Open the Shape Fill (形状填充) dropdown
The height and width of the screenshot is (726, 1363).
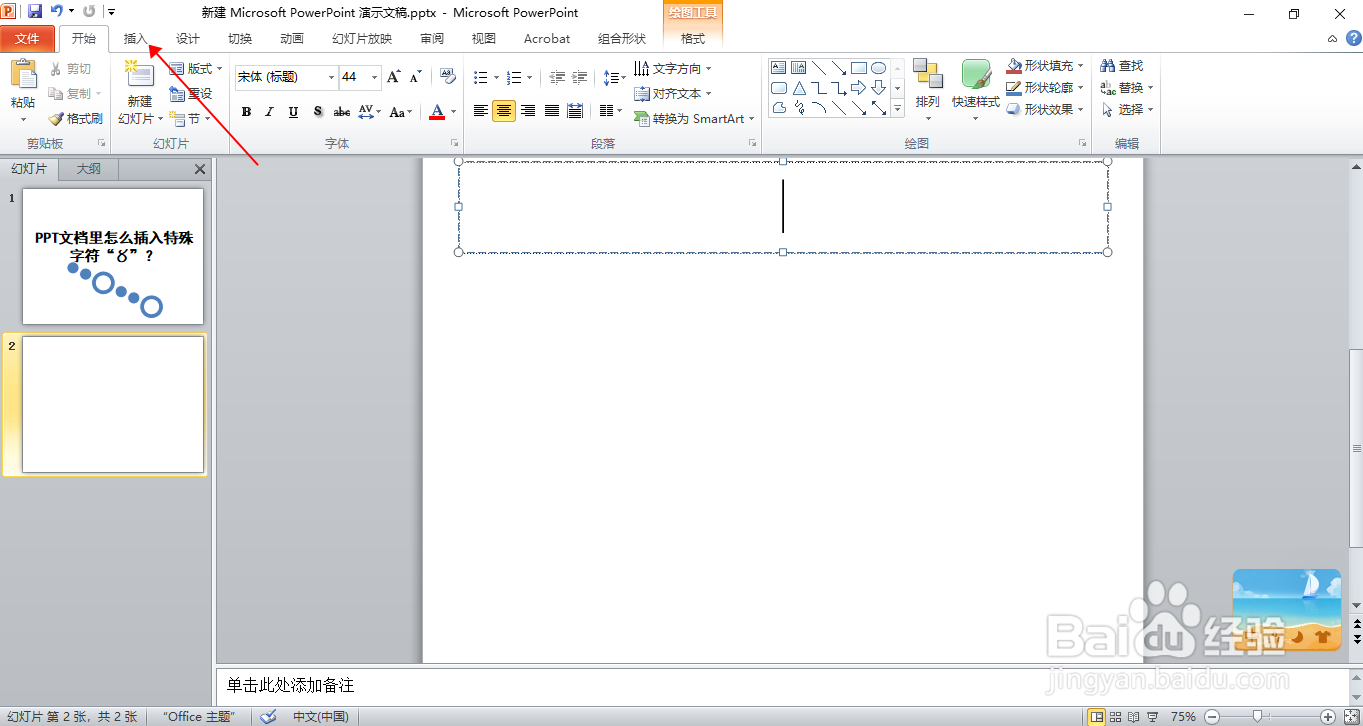(1045, 66)
